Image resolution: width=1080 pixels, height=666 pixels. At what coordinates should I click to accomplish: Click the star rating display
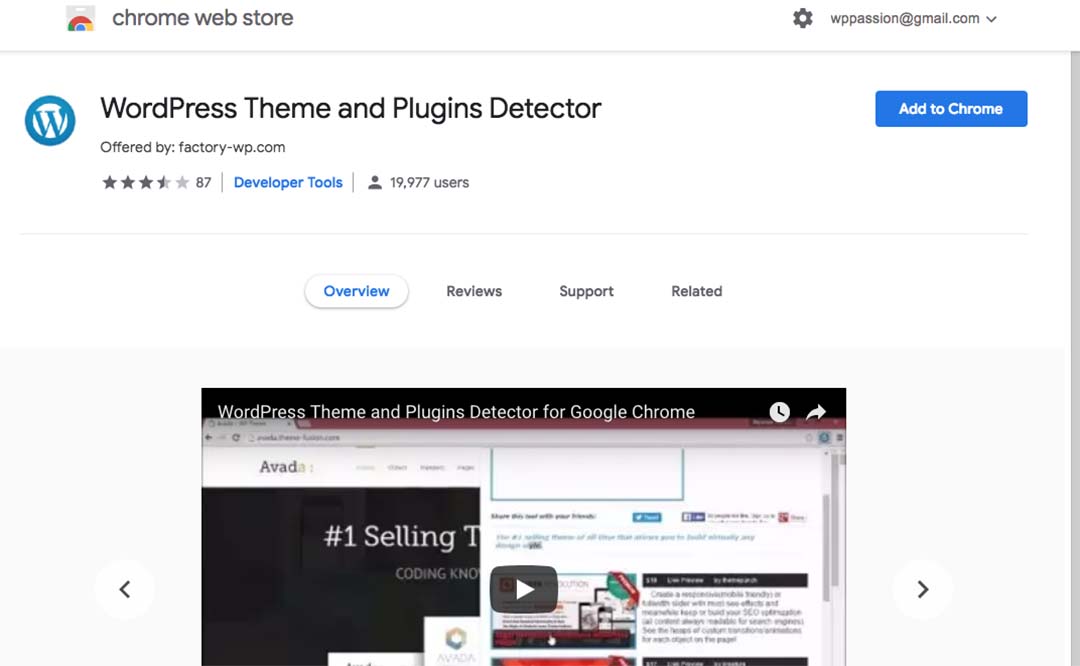(x=145, y=183)
